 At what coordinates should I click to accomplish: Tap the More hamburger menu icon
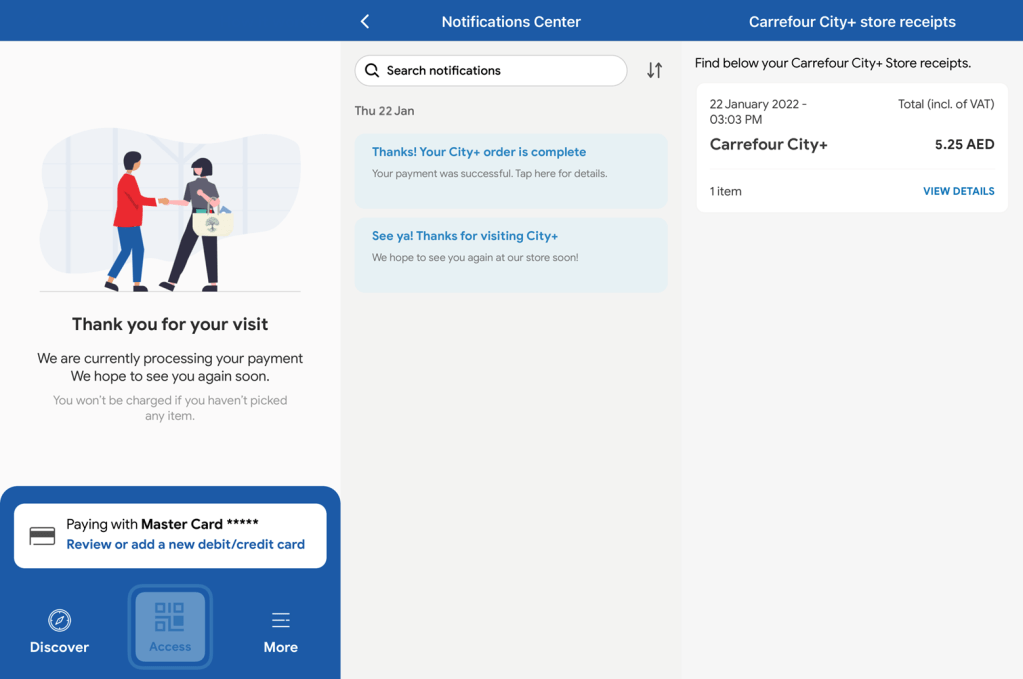[x=280, y=620]
